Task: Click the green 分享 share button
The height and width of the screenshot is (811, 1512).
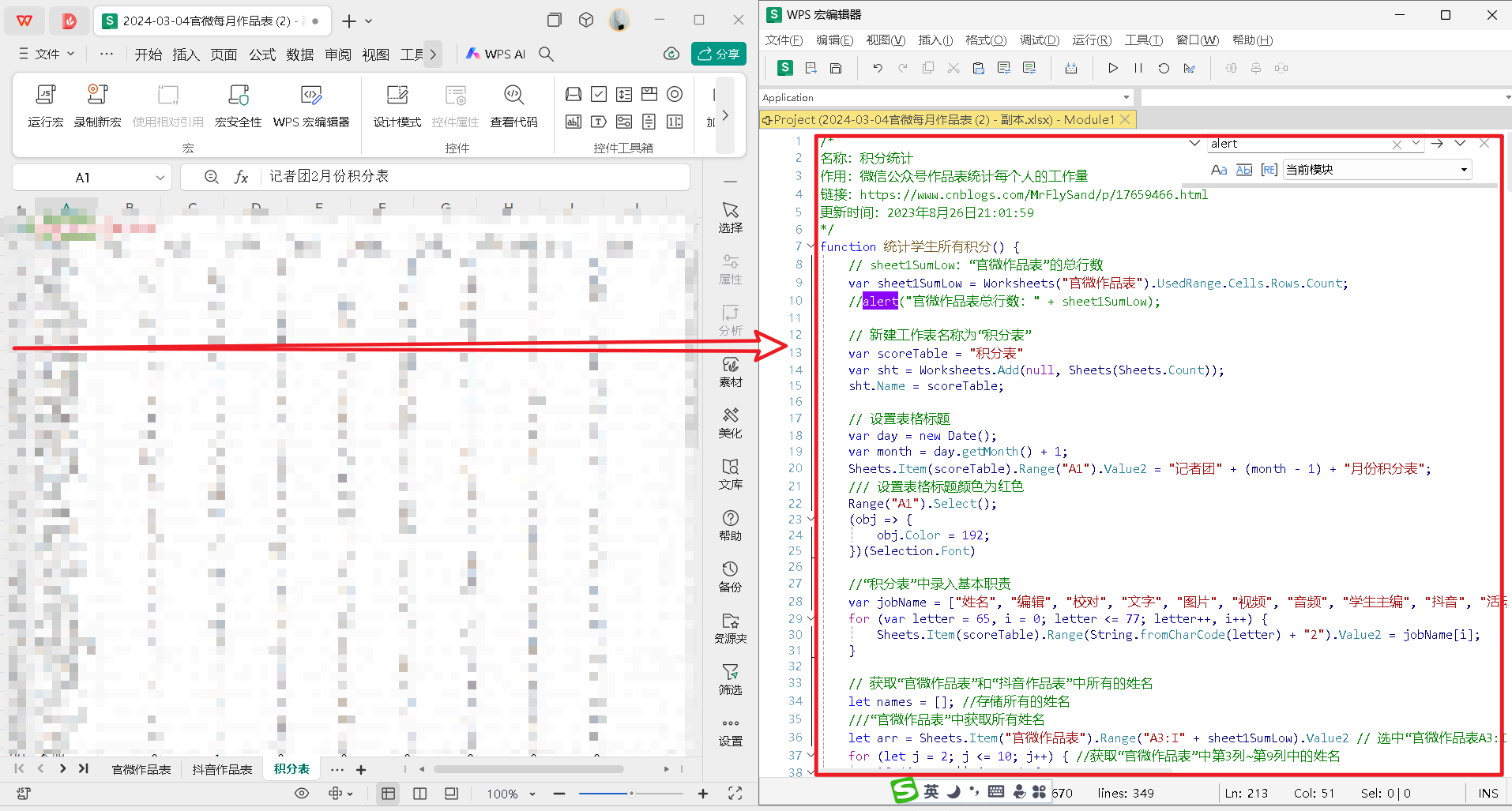Action: click(x=718, y=54)
